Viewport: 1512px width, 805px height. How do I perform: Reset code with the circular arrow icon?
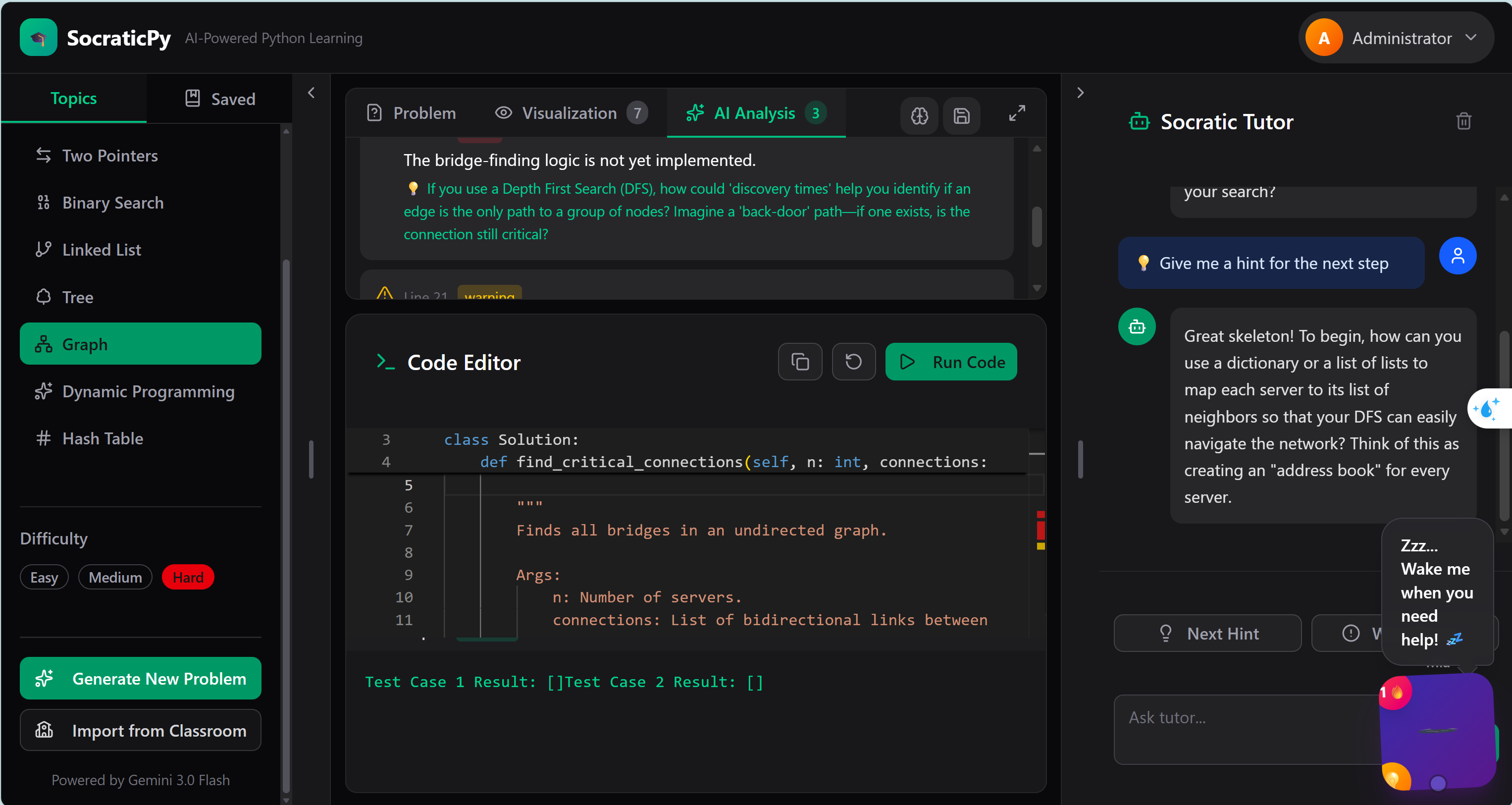[853, 362]
